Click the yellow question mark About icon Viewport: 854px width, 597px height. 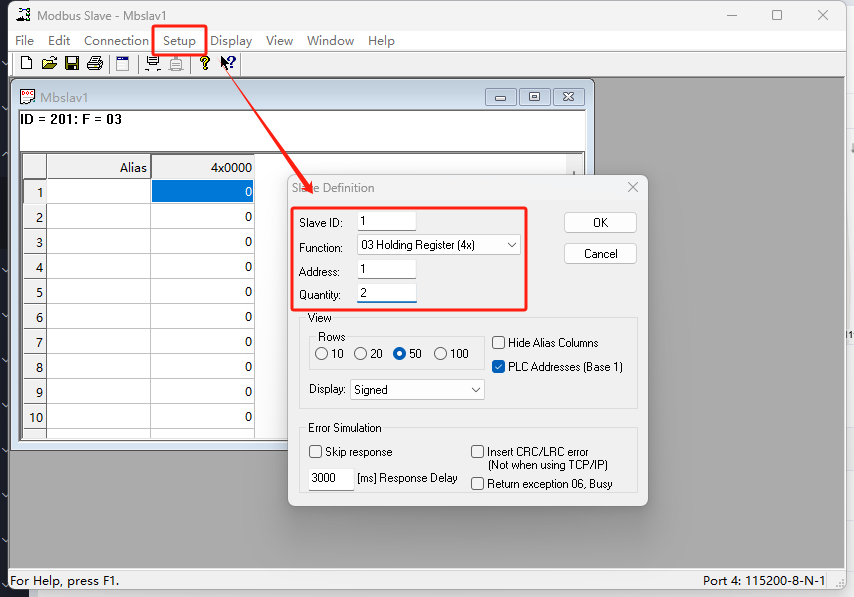click(204, 63)
